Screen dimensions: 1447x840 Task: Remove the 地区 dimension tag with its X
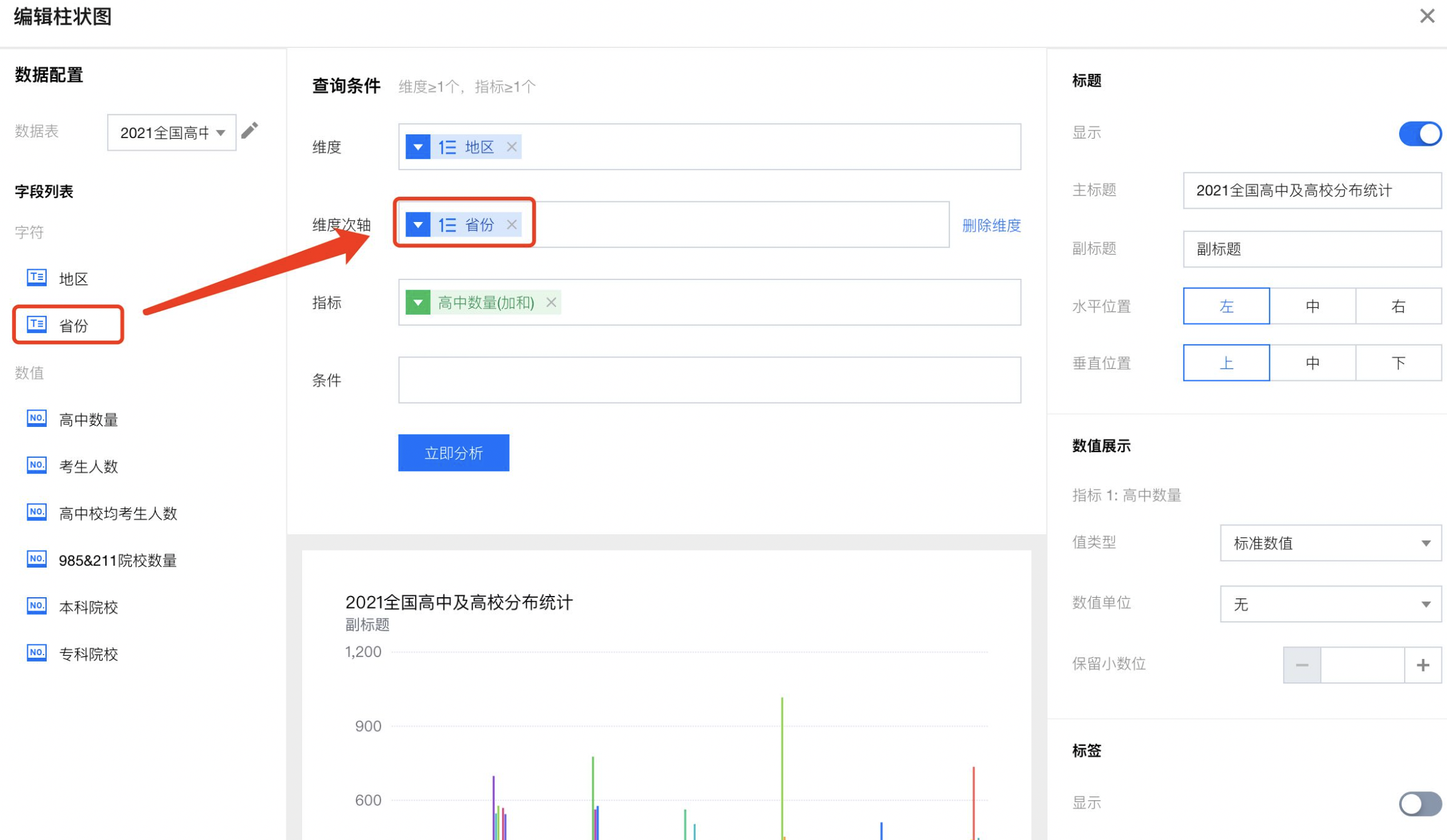[512, 147]
